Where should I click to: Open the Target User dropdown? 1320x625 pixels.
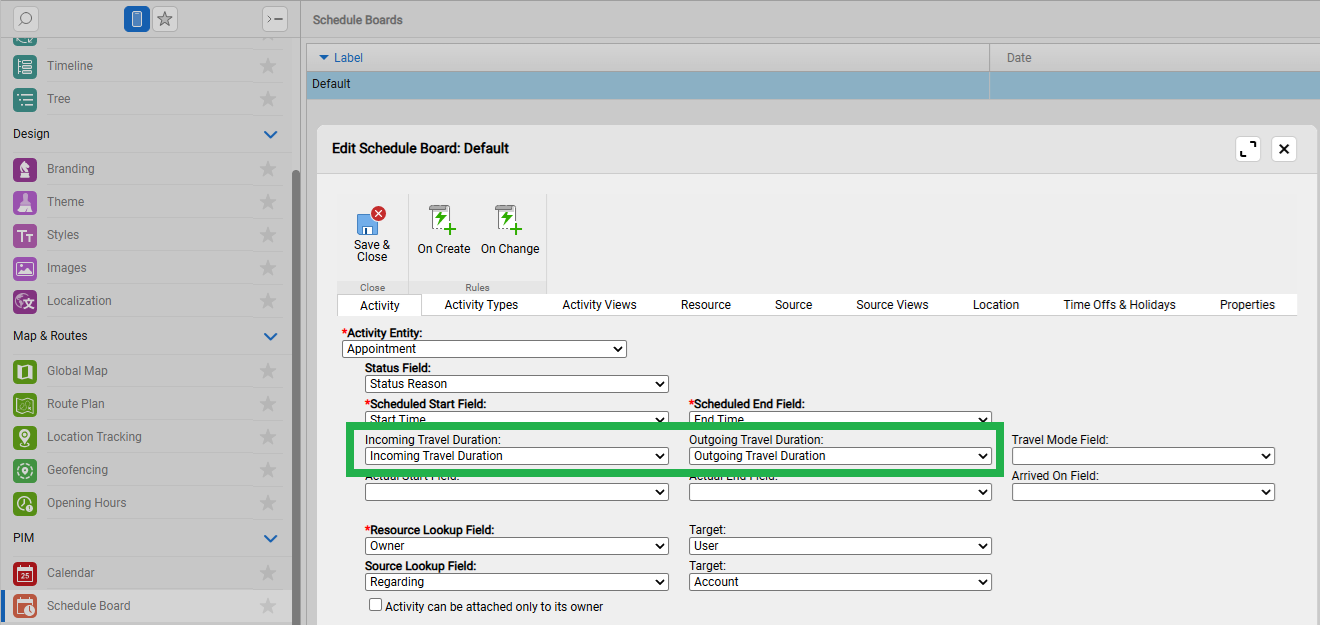[x=840, y=546]
